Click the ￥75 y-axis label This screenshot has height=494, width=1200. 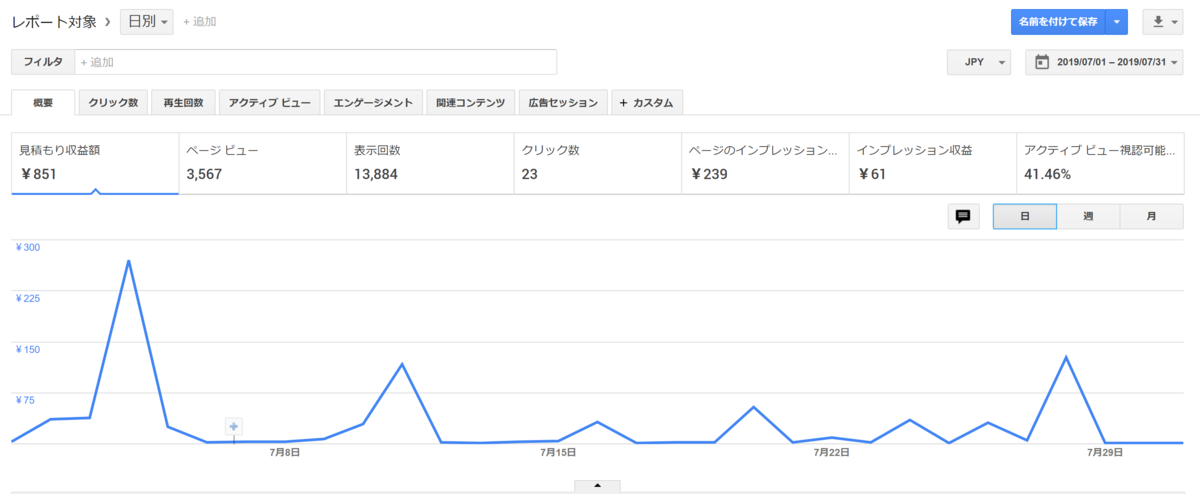(25, 400)
